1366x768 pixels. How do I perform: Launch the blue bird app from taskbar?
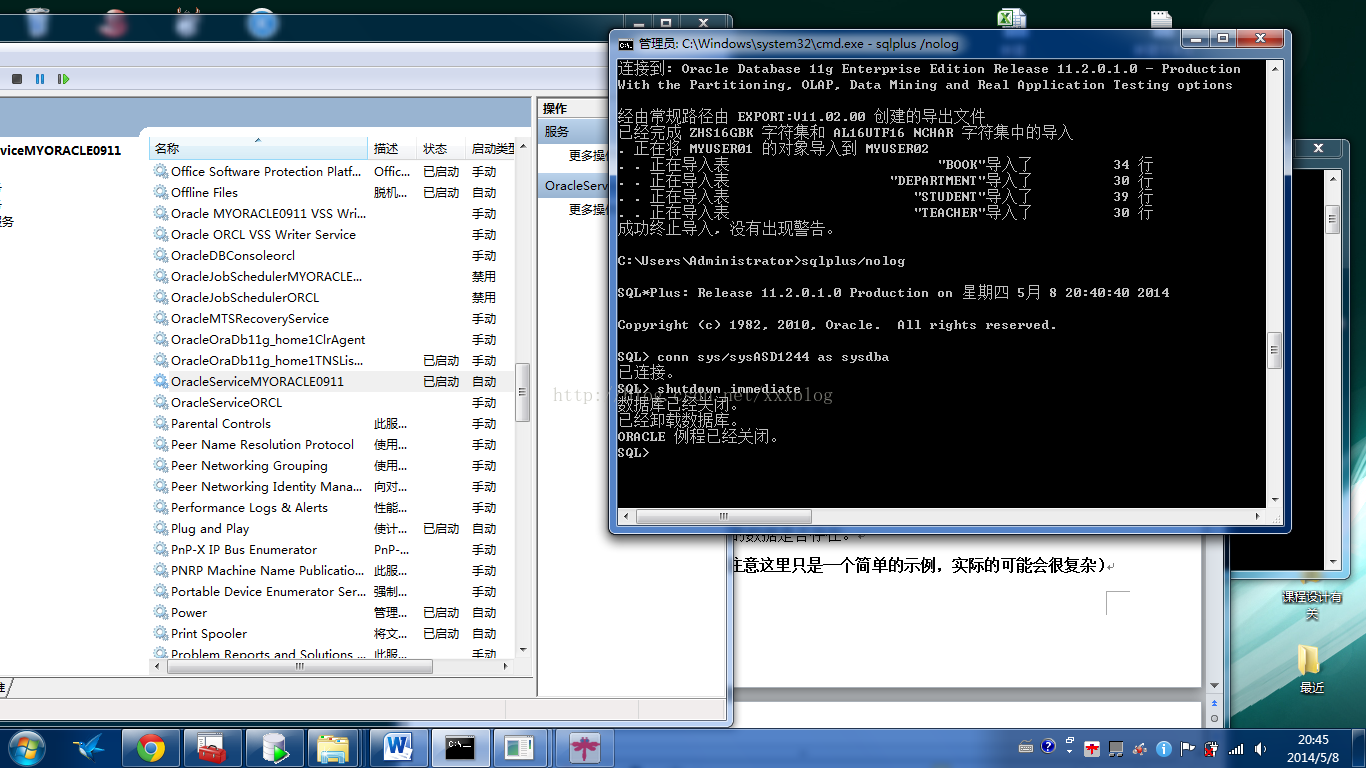[x=90, y=747]
